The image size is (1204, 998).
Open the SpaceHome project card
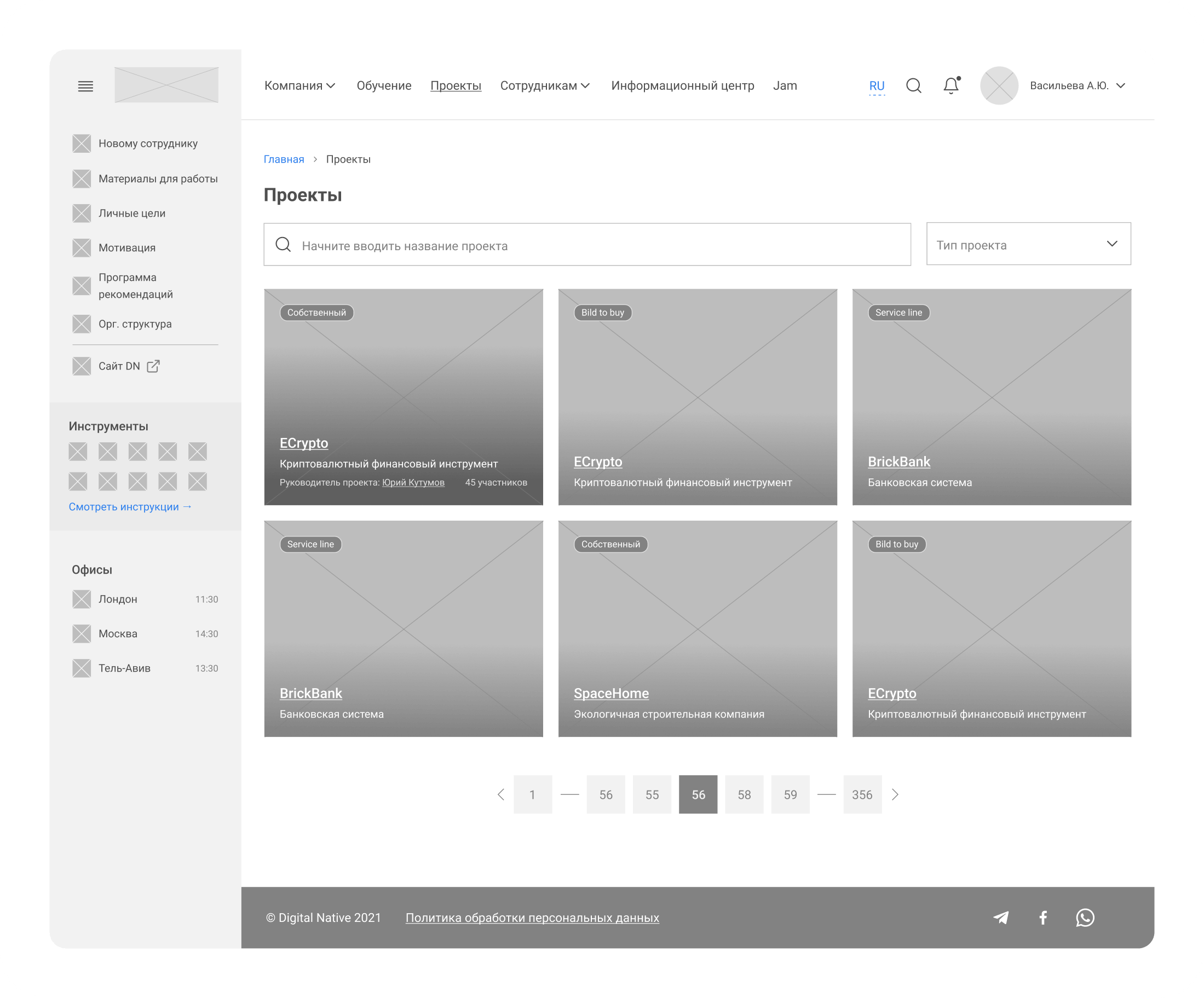[611, 694]
